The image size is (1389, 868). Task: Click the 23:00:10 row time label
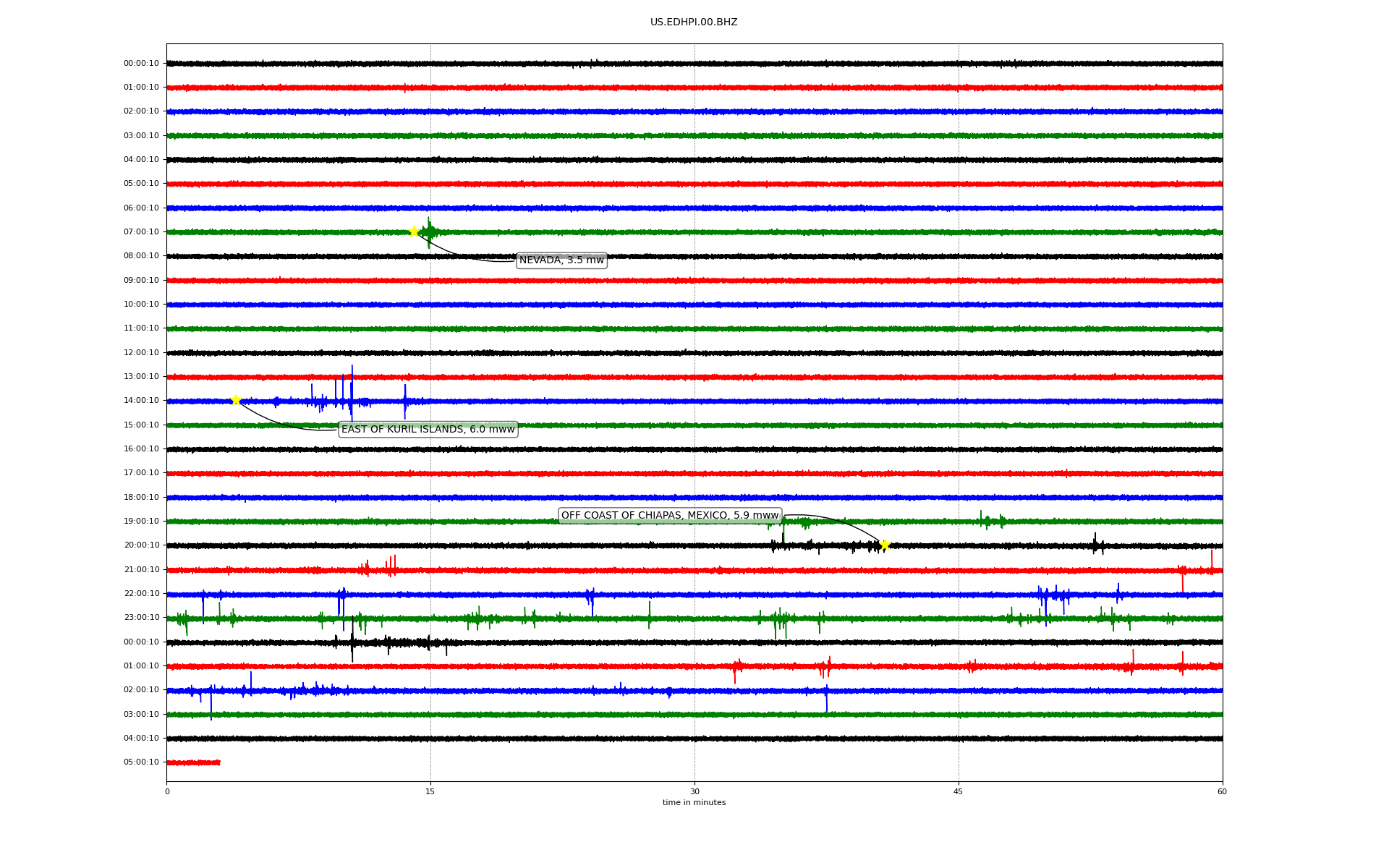point(141,618)
